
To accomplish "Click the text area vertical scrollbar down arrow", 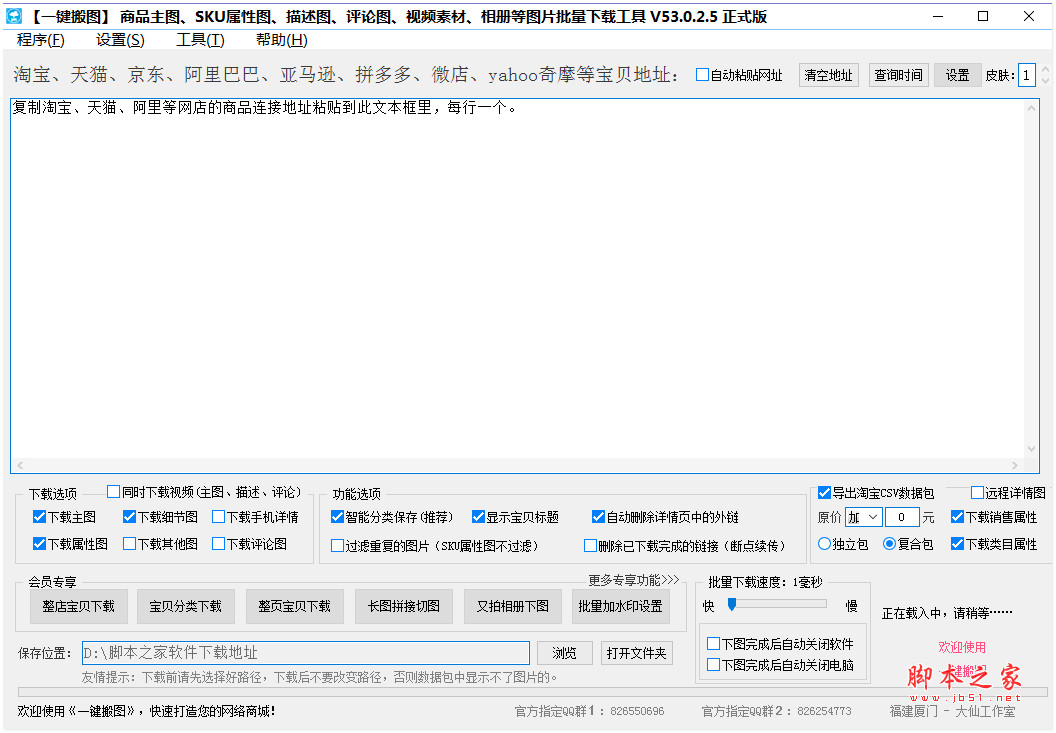I will click(1032, 449).
